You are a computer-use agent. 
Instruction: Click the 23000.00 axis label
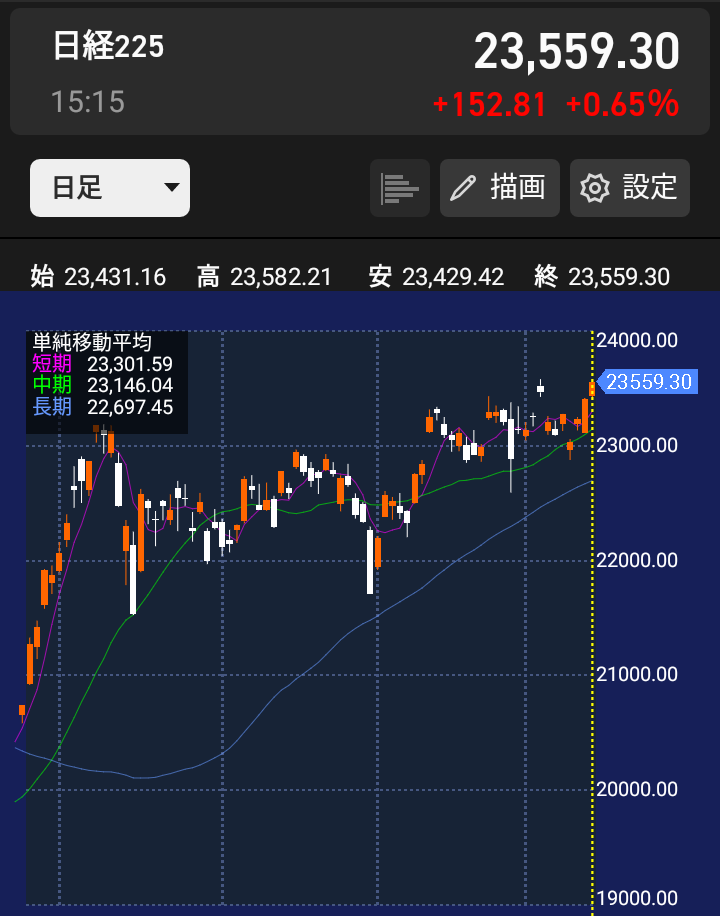click(637, 446)
